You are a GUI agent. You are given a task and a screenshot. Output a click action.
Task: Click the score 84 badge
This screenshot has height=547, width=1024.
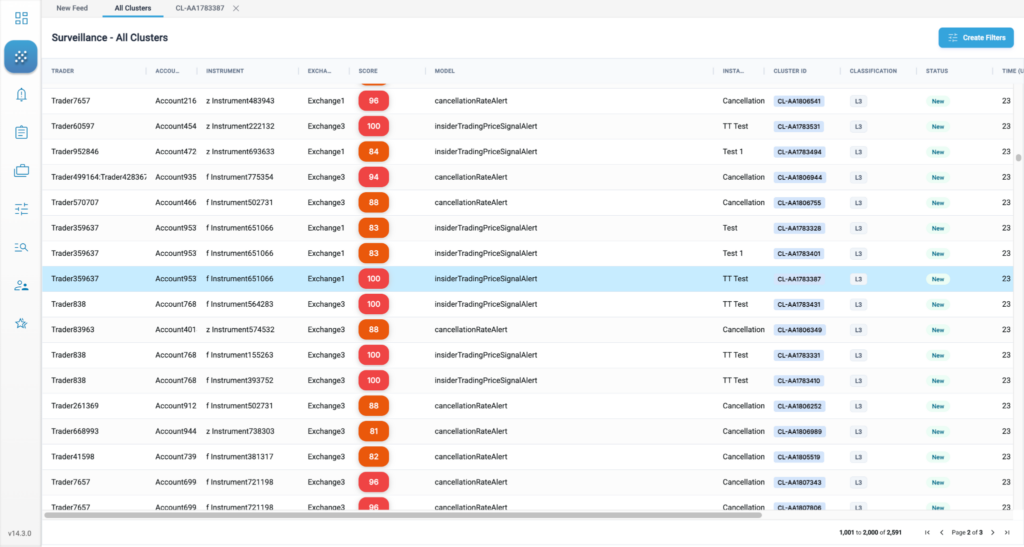click(374, 152)
